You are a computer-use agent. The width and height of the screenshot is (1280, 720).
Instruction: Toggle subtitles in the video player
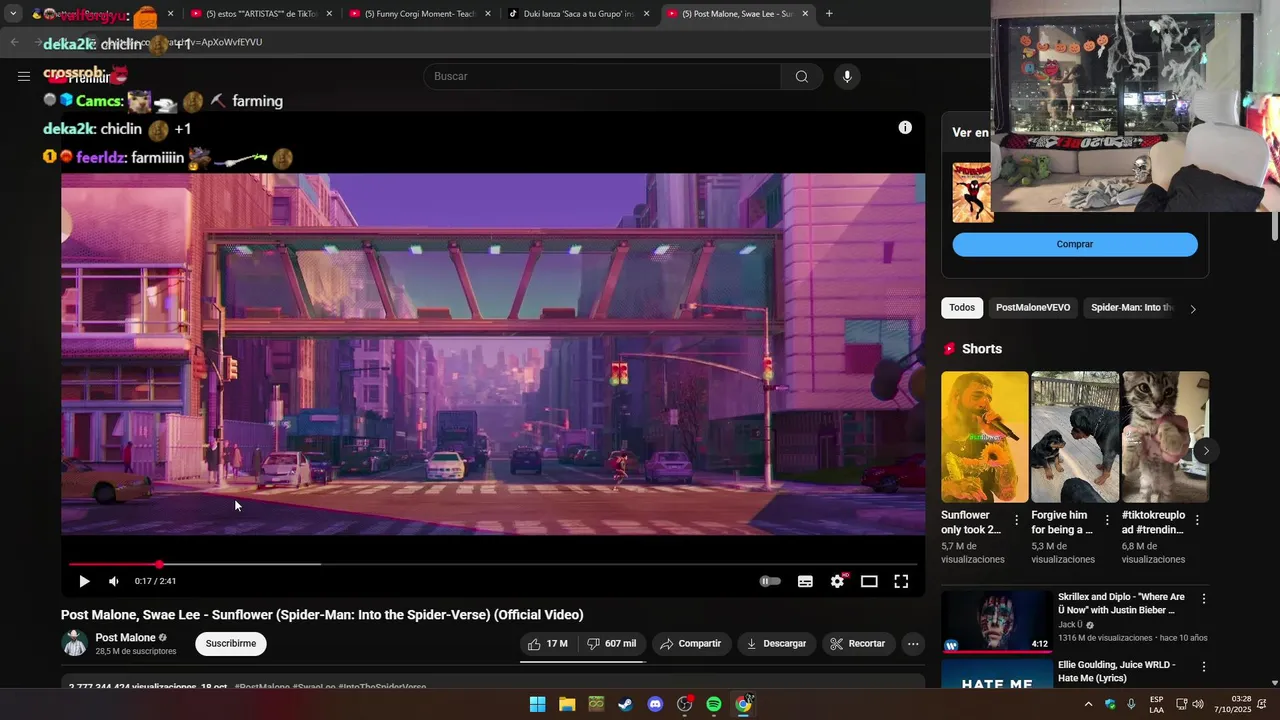click(805, 581)
